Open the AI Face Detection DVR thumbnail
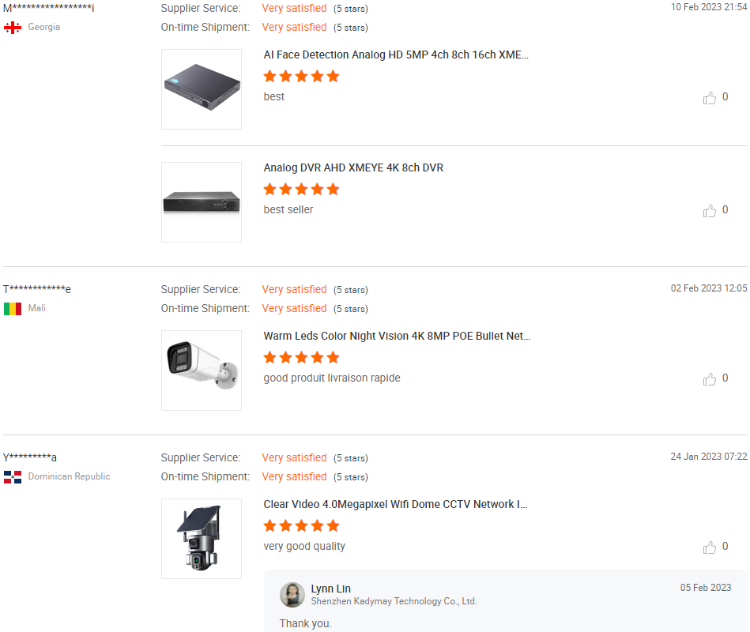Screen dimensions: 750x632 pyautogui.click(x=201, y=89)
